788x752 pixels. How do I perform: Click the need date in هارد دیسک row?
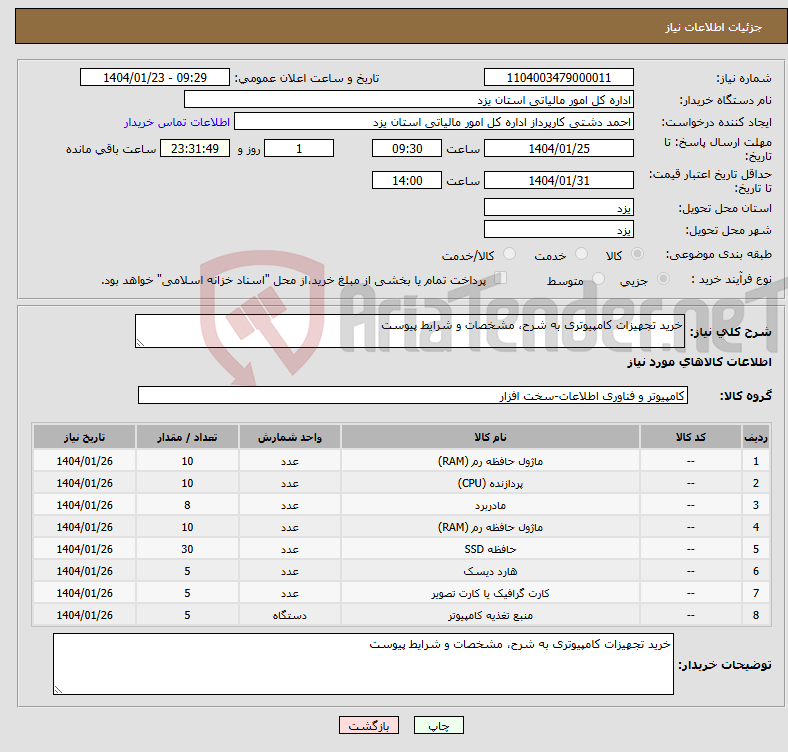click(84, 571)
